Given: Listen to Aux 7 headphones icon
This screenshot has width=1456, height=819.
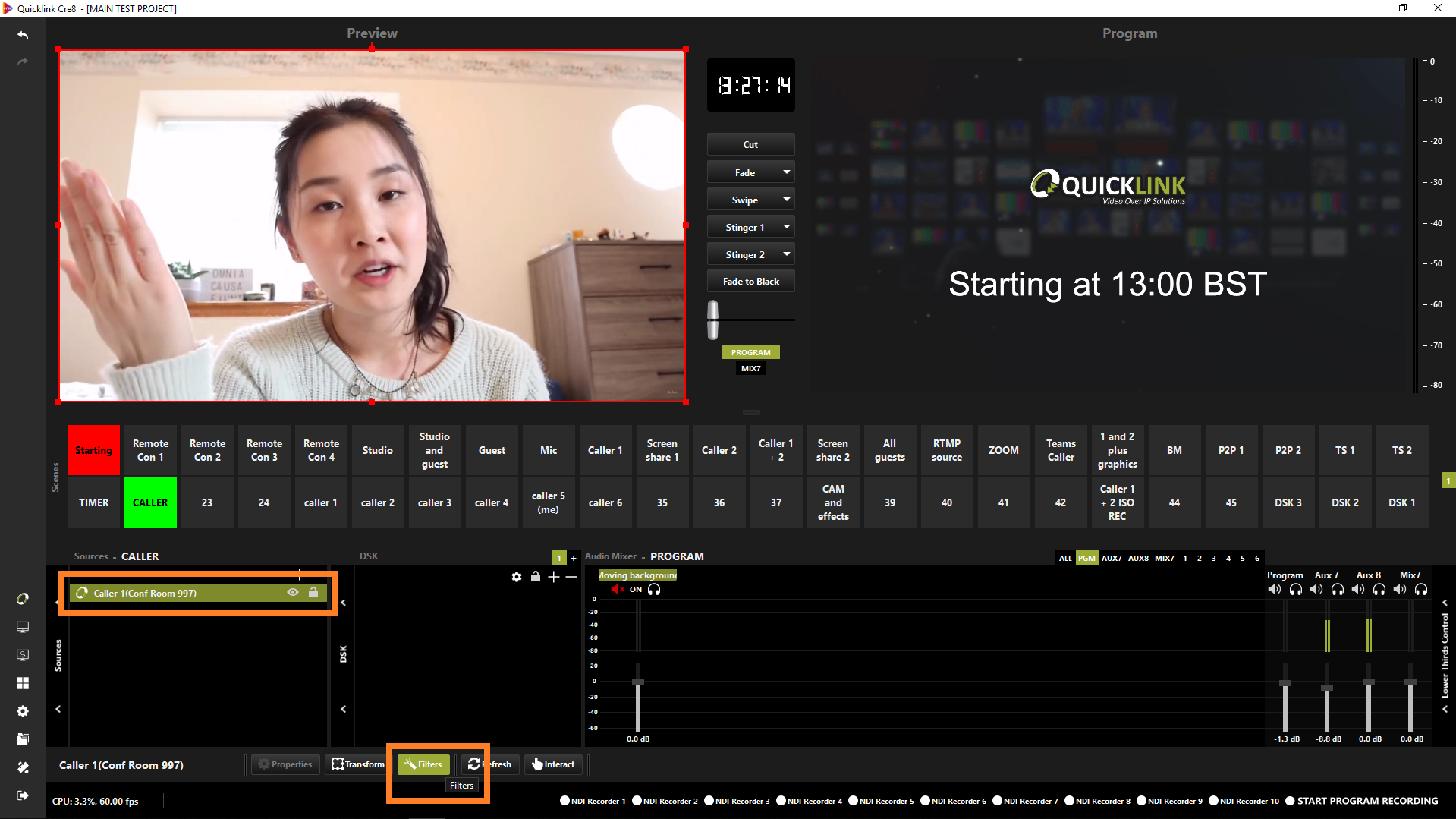Looking at the screenshot, I should point(1338,589).
